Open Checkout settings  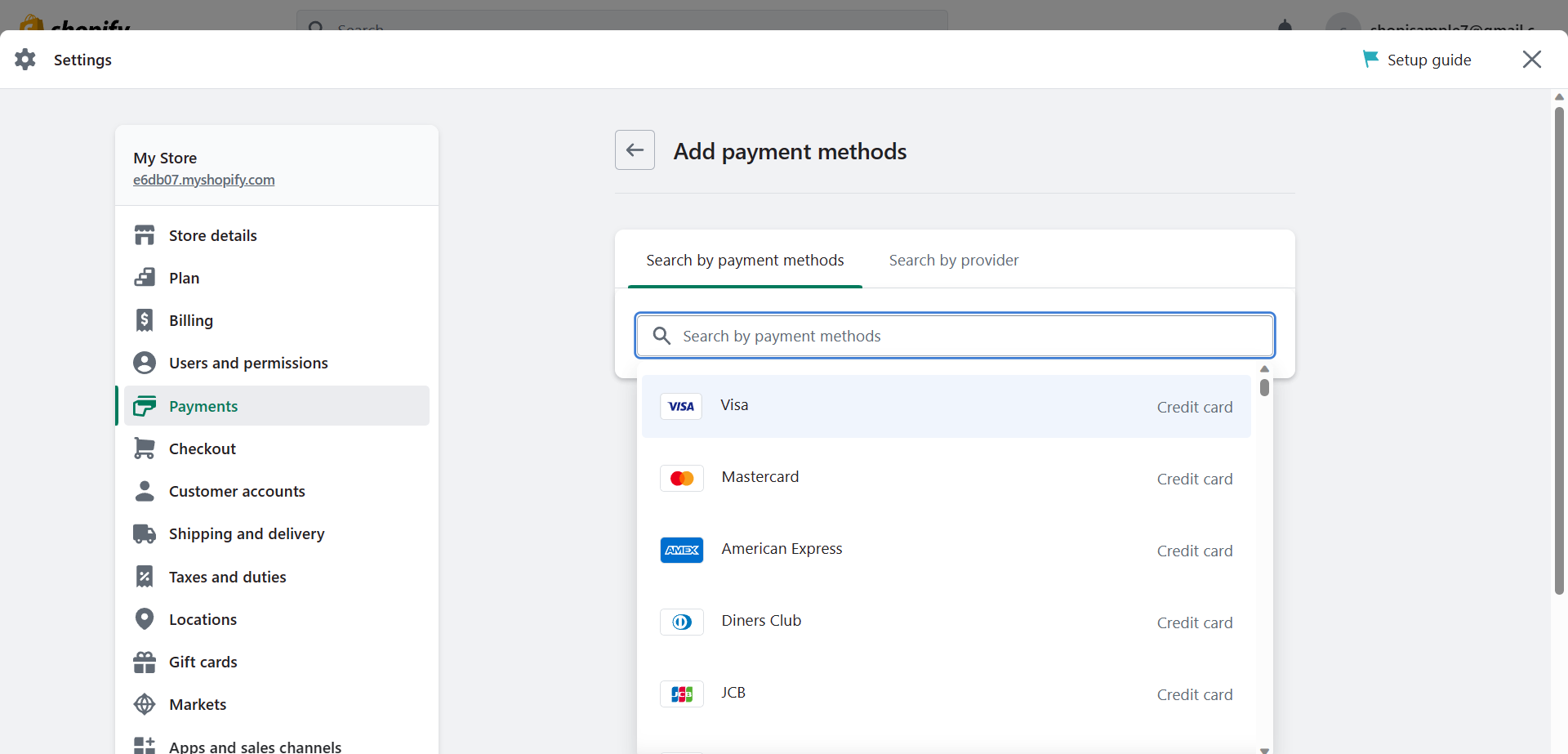[x=277, y=448]
